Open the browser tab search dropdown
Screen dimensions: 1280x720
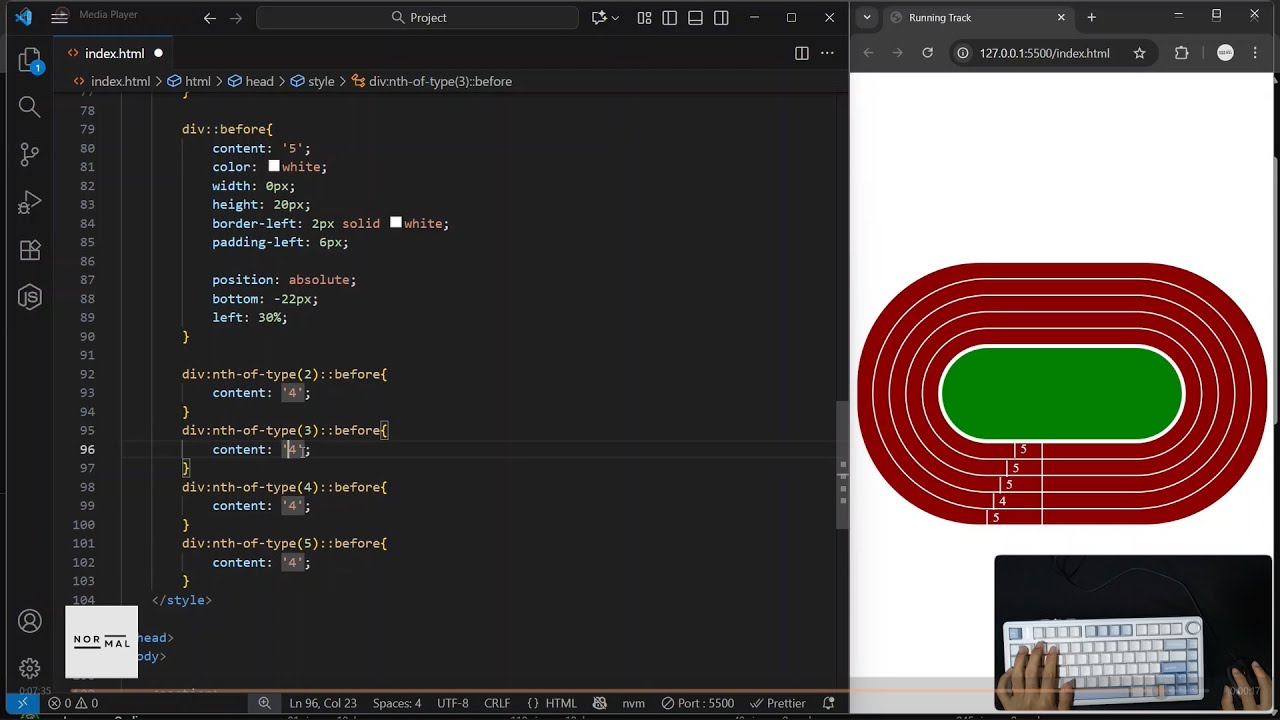867,17
